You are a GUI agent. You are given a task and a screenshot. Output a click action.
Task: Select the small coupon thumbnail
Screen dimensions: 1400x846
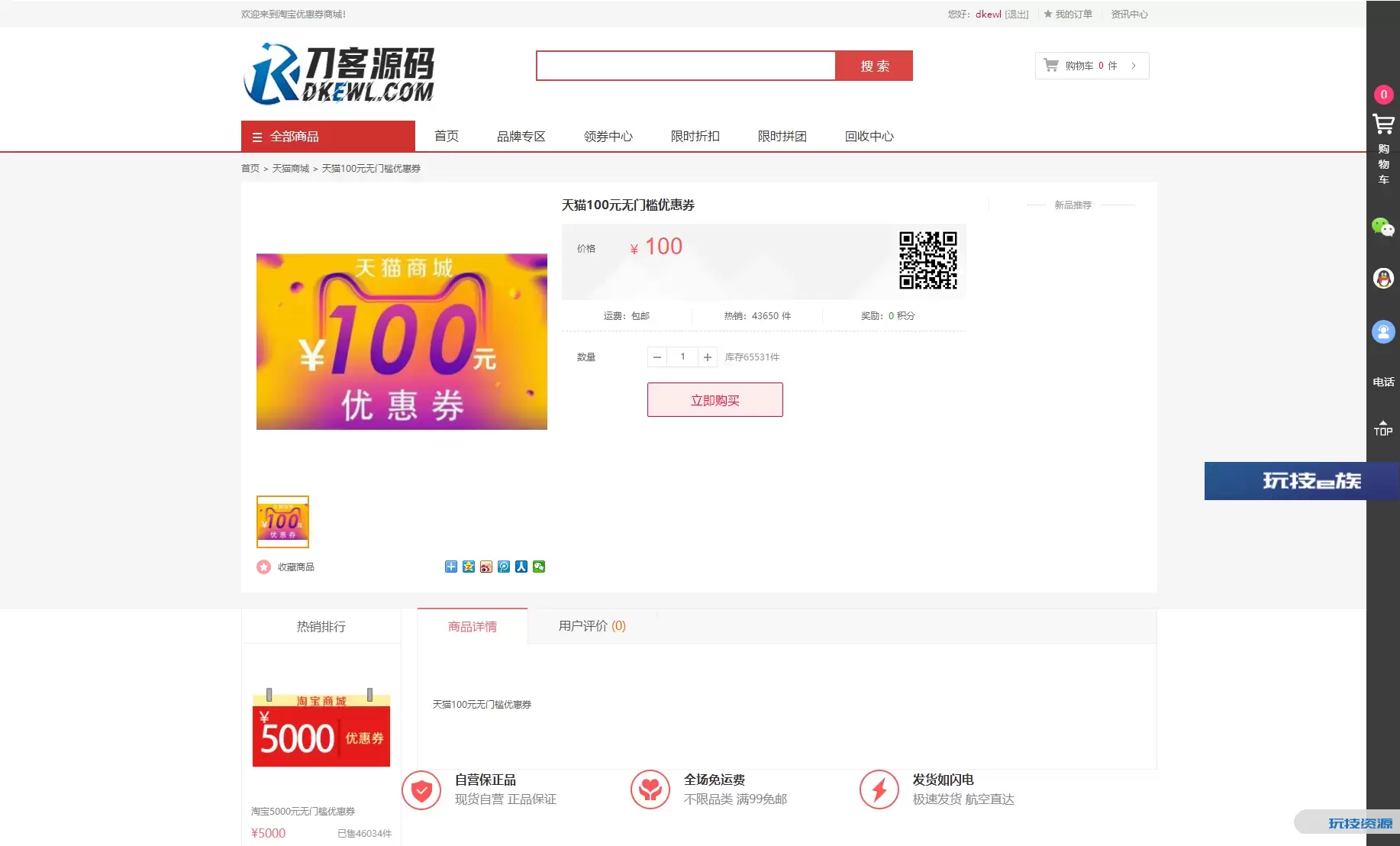[x=282, y=521]
